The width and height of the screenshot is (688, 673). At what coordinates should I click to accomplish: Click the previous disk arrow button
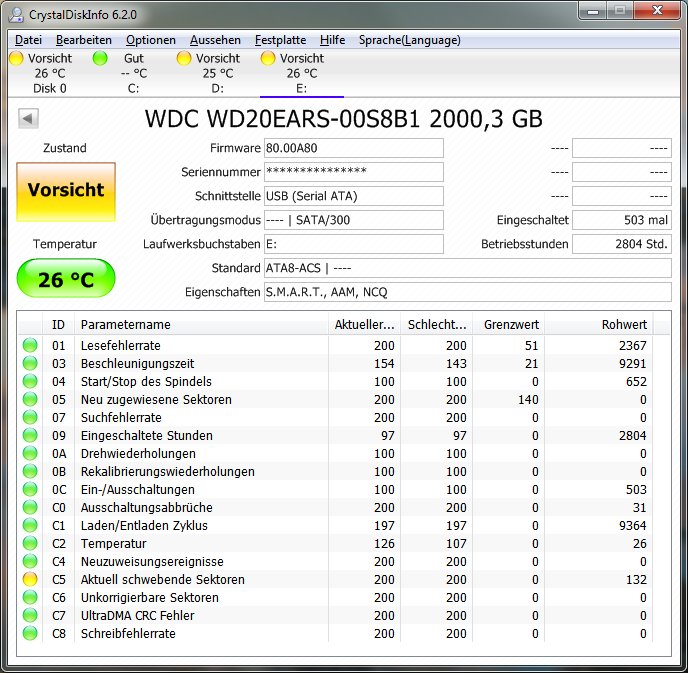click(29, 118)
